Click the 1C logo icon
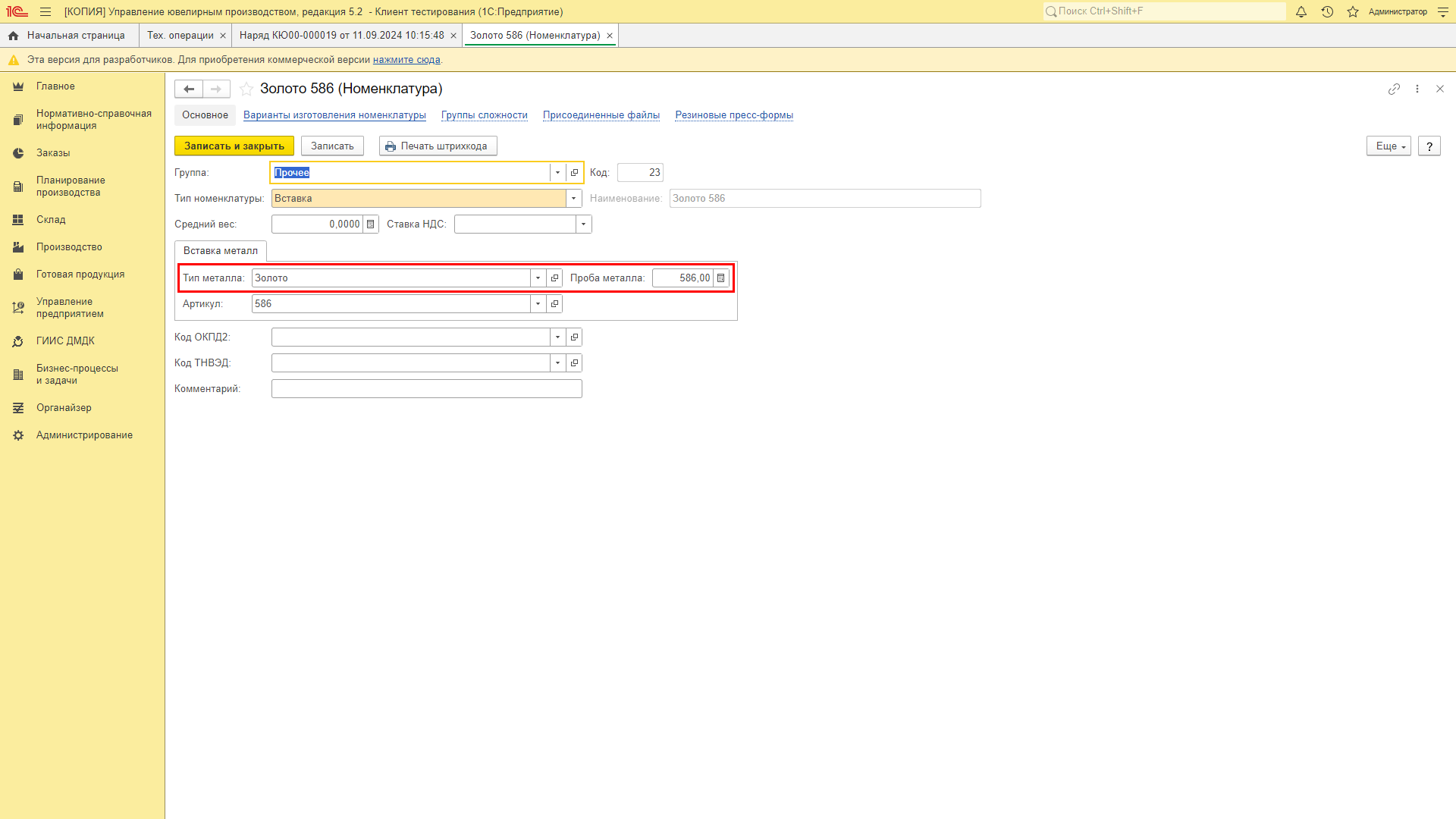 17,11
